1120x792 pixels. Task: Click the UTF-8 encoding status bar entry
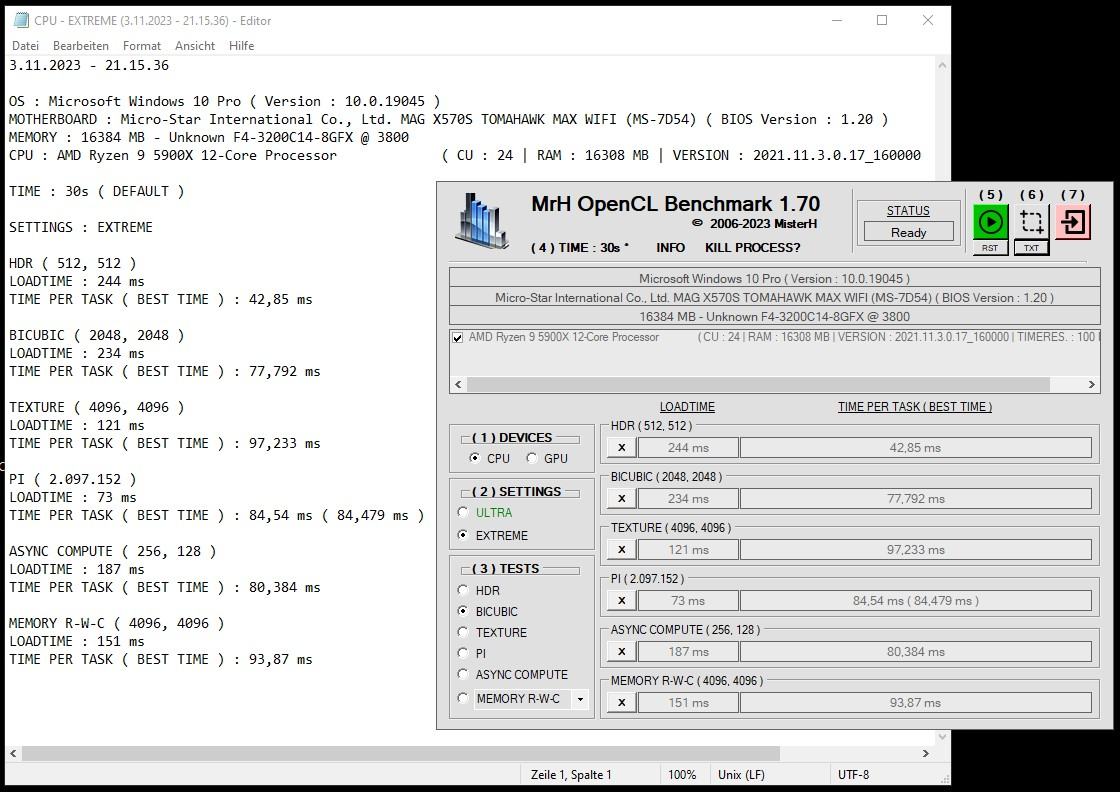pos(853,774)
